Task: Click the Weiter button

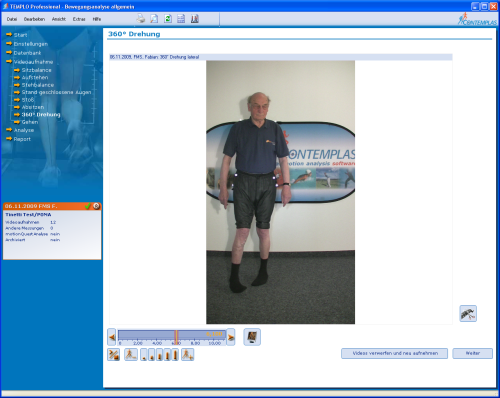Action: 473,353
